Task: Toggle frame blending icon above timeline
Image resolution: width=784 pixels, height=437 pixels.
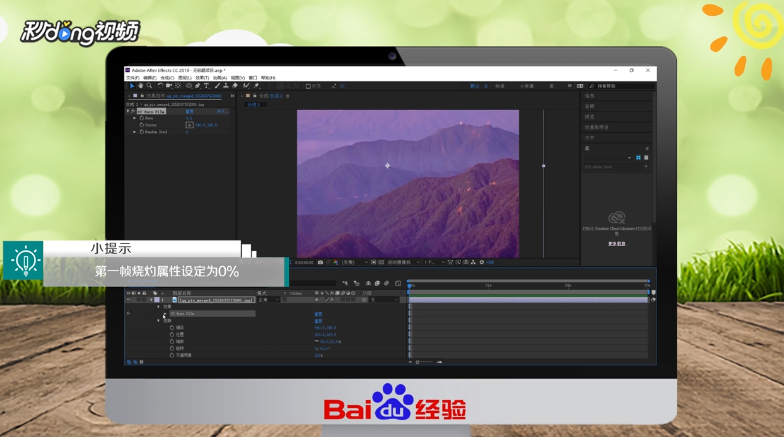Action: pyautogui.click(x=378, y=284)
